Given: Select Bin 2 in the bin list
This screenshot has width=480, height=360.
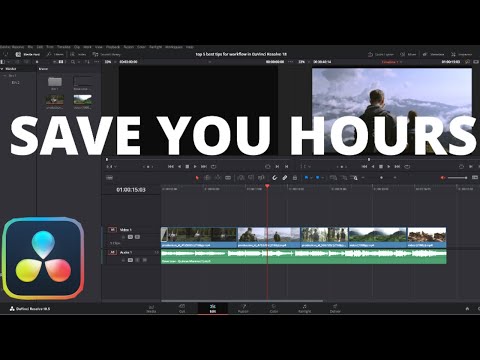Looking at the screenshot, I should 16,83.
